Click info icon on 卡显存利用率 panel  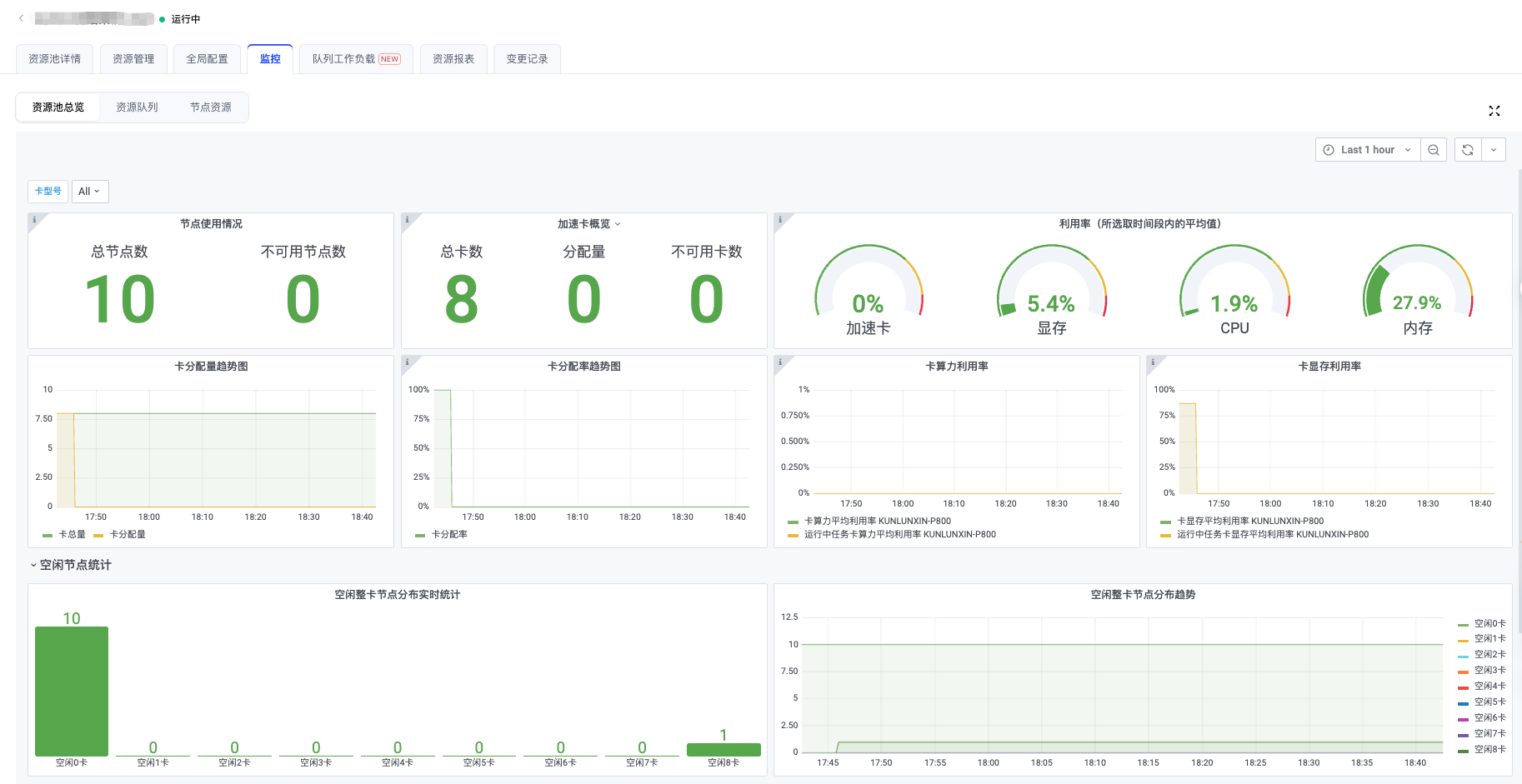1152,362
